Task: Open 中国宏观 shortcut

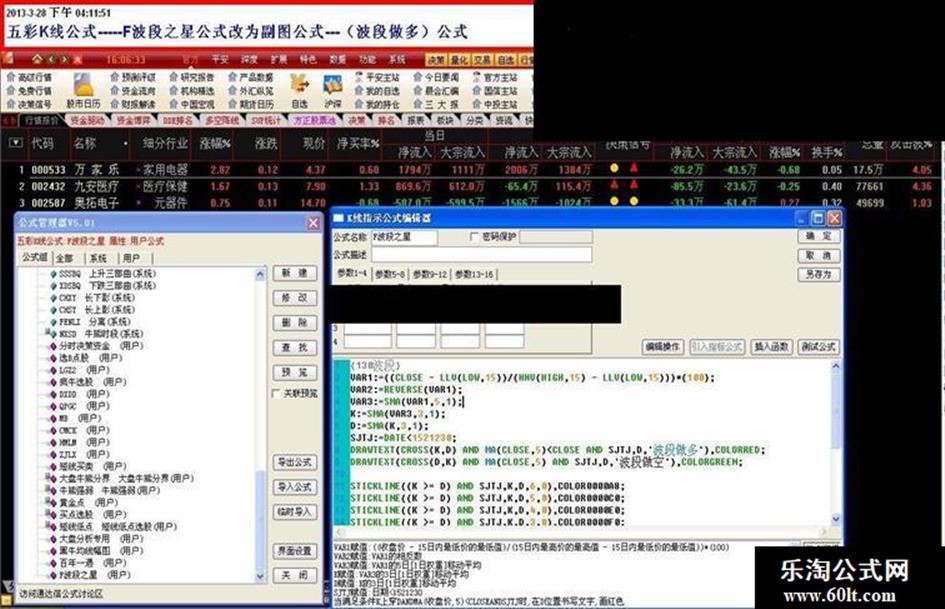Action: pos(192,104)
